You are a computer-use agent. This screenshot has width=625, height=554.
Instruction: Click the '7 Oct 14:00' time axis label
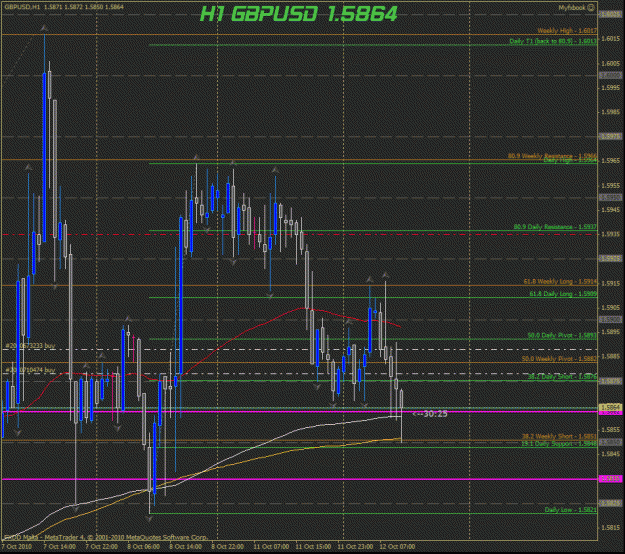[x=59, y=546]
